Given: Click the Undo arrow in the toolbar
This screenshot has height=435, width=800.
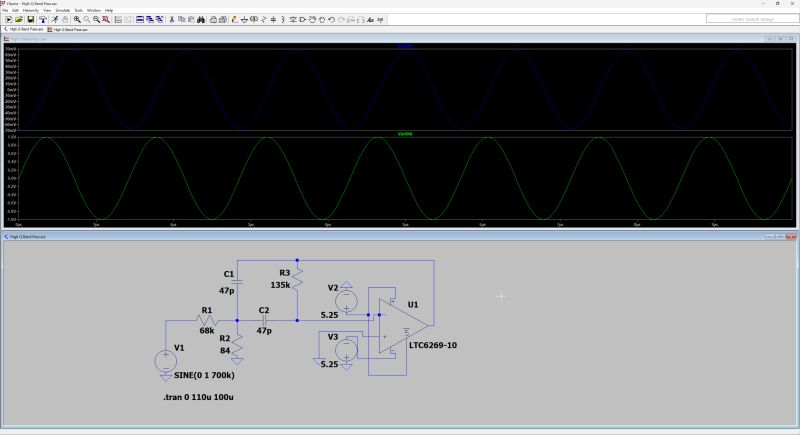Looking at the screenshot, I should click(332, 19).
